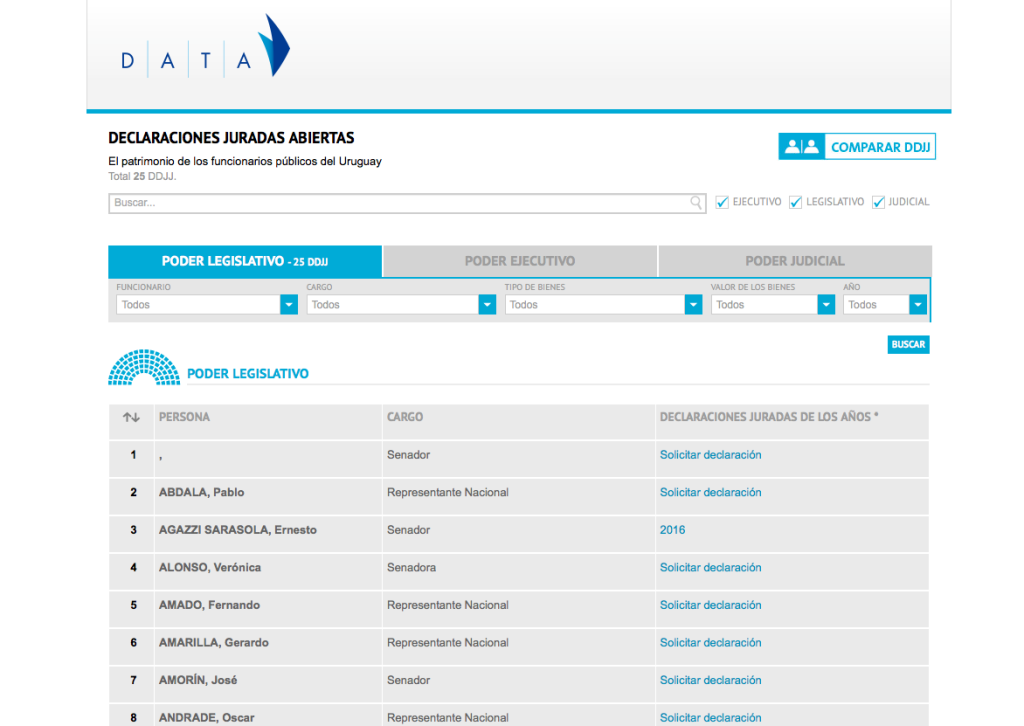The height and width of the screenshot is (726, 1024).
Task: Click the sort arrows in table header
Action: point(131,417)
